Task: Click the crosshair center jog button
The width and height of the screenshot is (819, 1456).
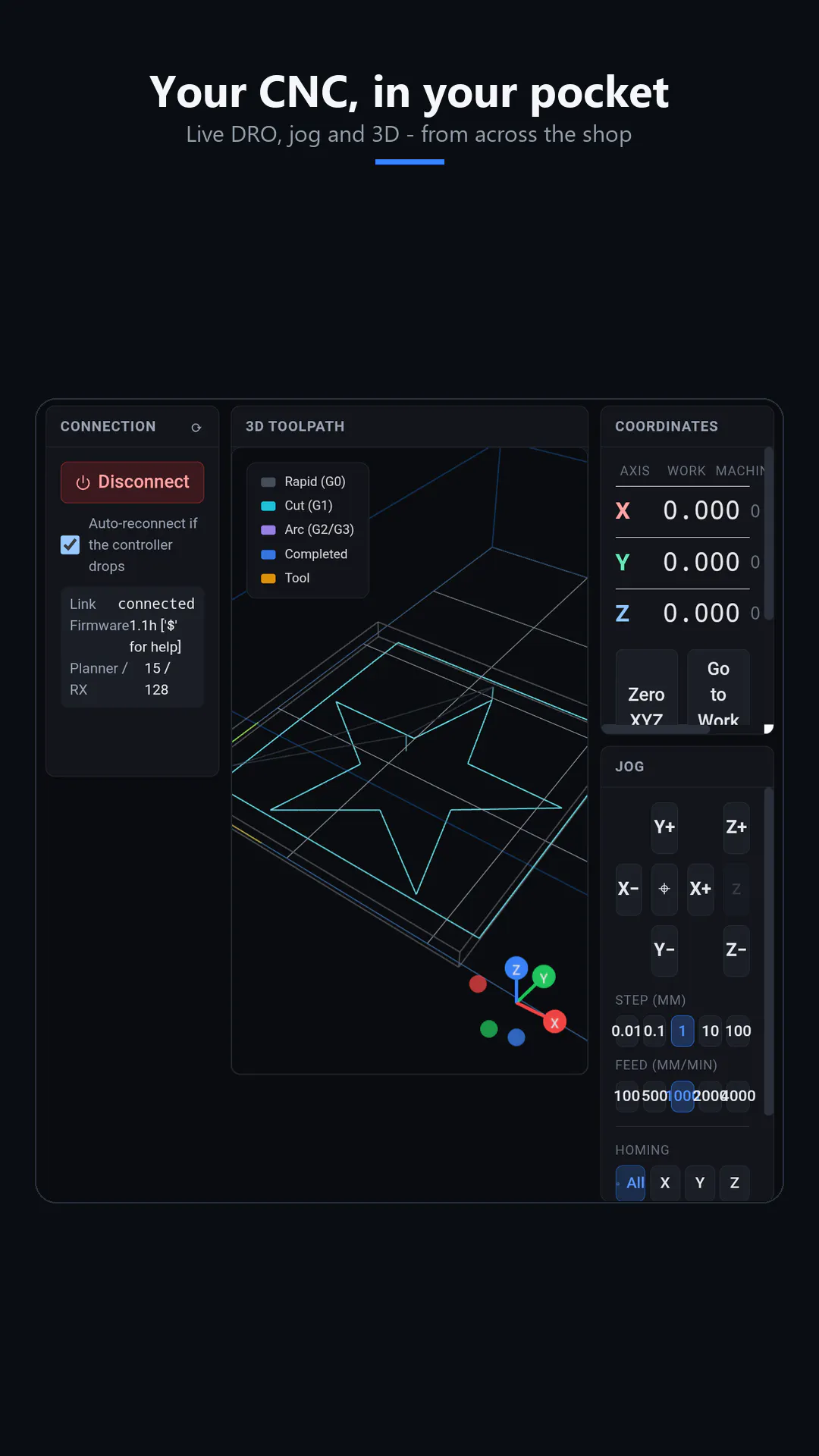Action: (664, 889)
